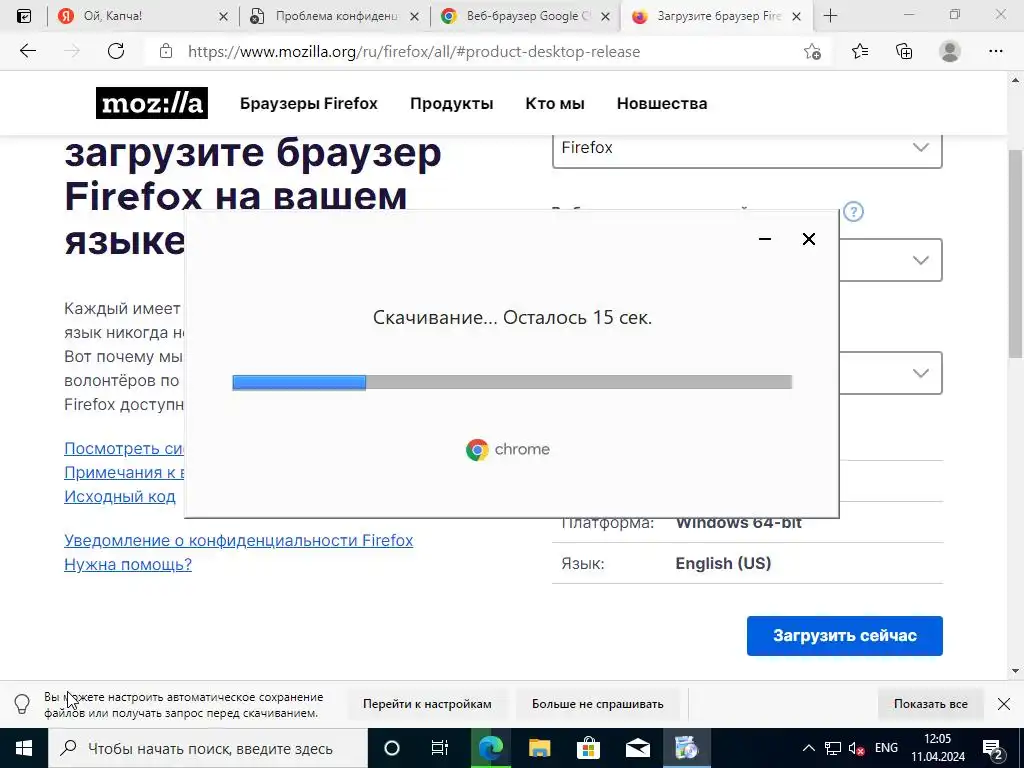
Task: Open the profile avatar icon
Action: tap(950, 51)
